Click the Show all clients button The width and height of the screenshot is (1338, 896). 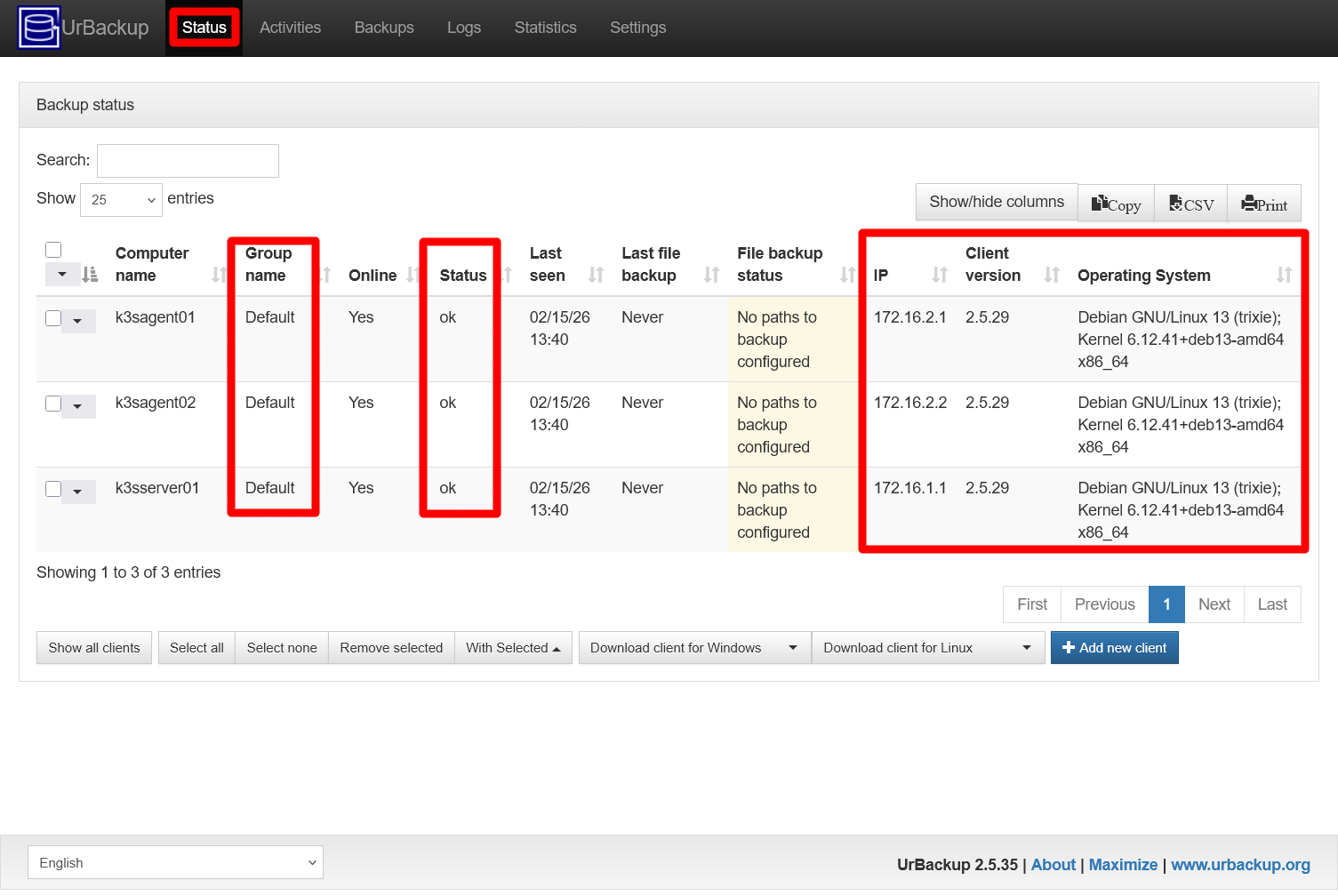click(93, 647)
